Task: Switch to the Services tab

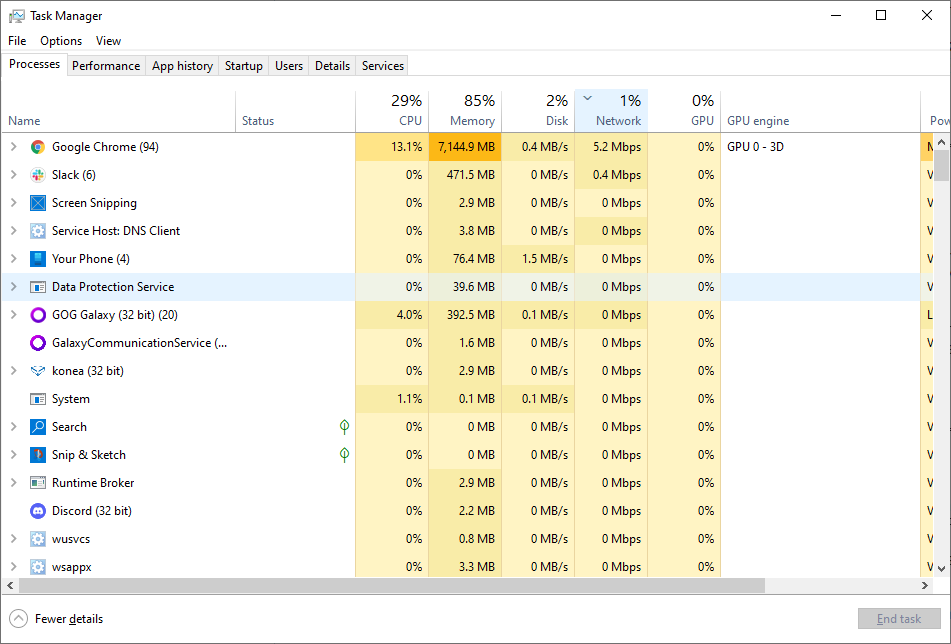Action: [x=383, y=65]
